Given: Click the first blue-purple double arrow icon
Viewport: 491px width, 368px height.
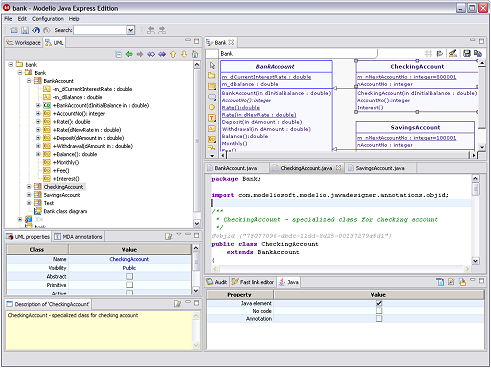Looking at the screenshot, I should pyautogui.click(x=151, y=54).
